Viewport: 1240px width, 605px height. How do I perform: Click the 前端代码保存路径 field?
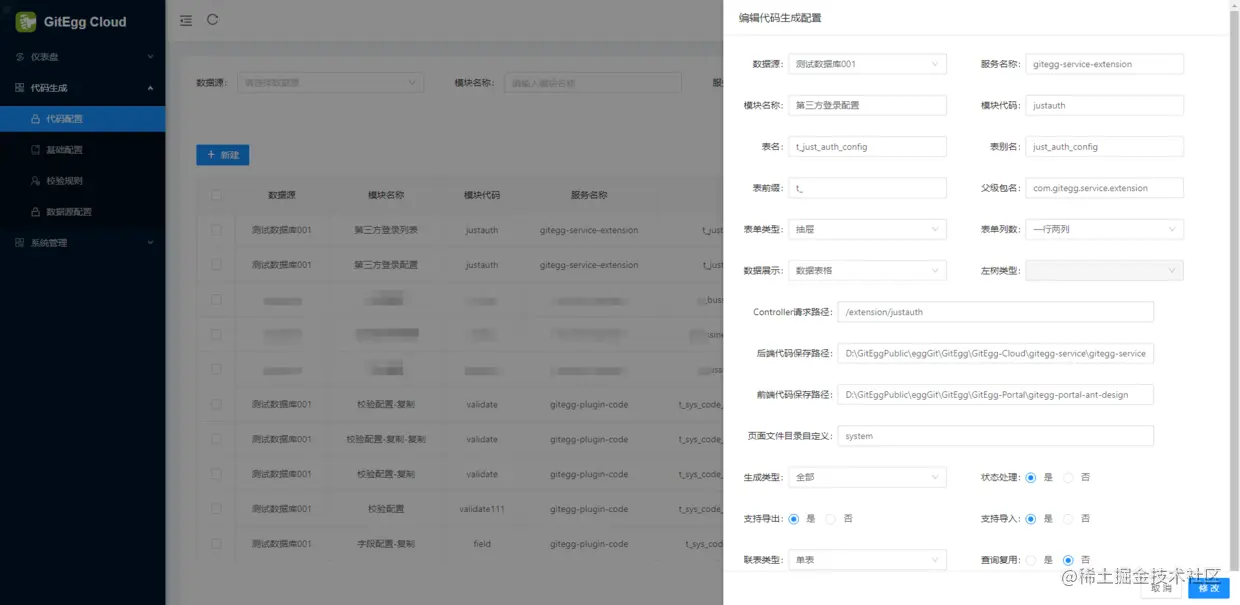(x=996, y=395)
